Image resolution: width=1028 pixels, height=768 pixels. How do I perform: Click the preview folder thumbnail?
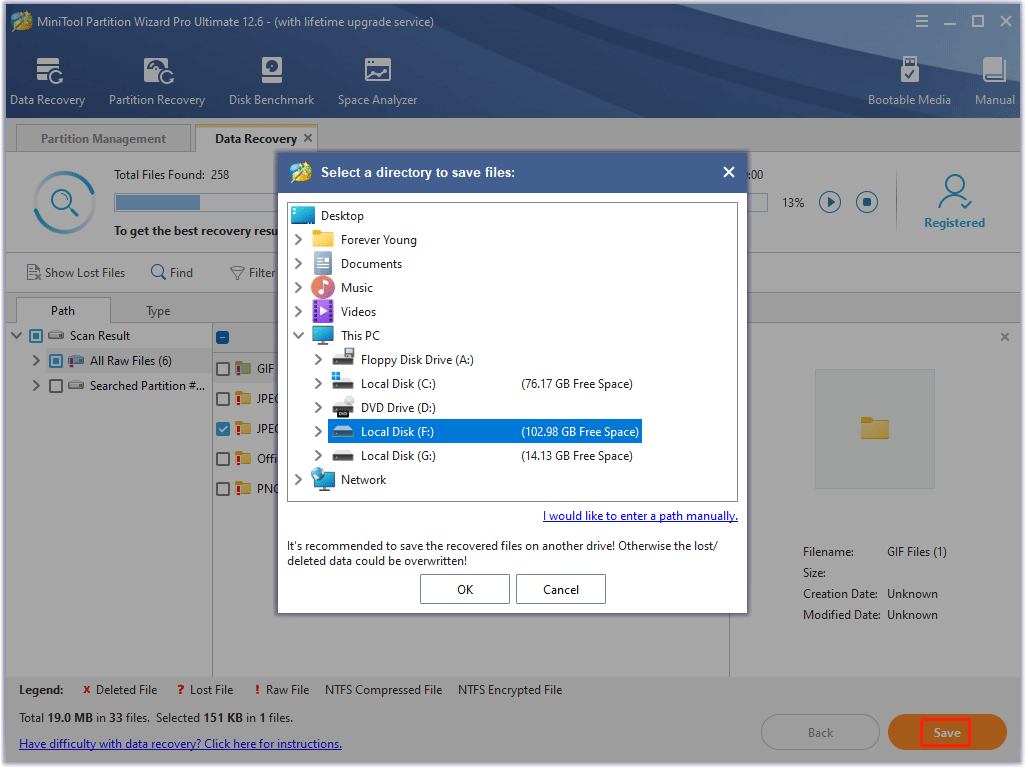pyautogui.click(x=875, y=429)
